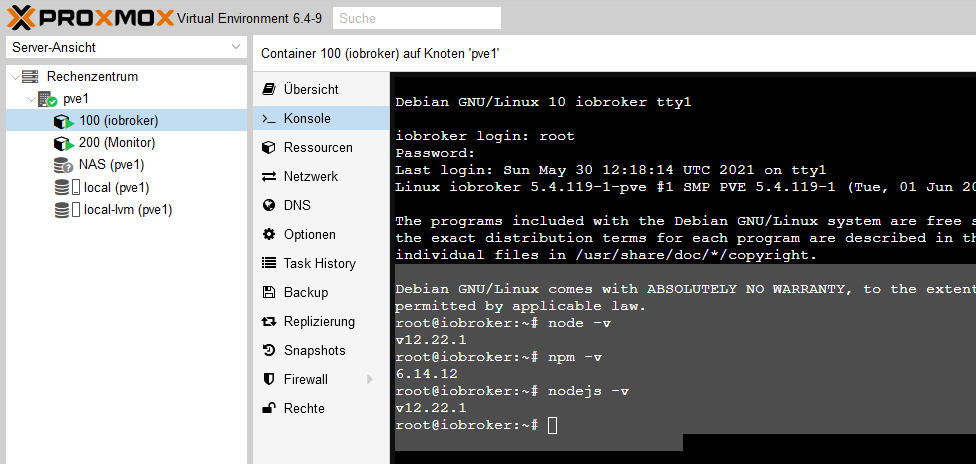Select 100 (iobroker) in the tree

[126, 120]
